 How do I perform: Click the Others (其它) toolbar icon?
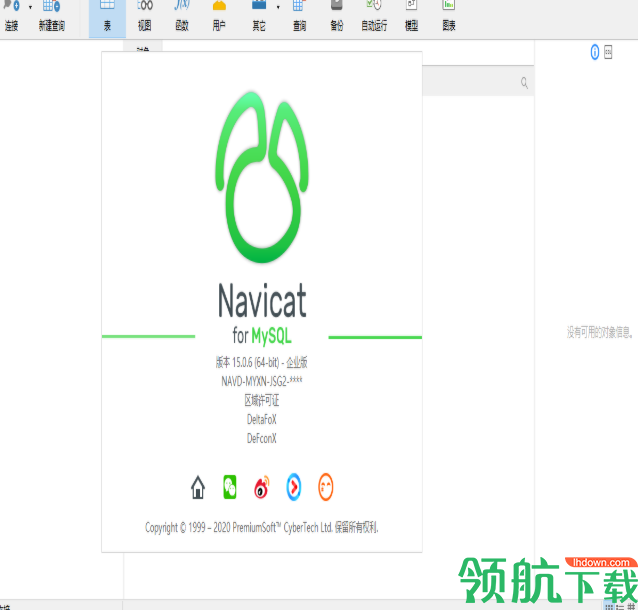[x=259, y=16]
